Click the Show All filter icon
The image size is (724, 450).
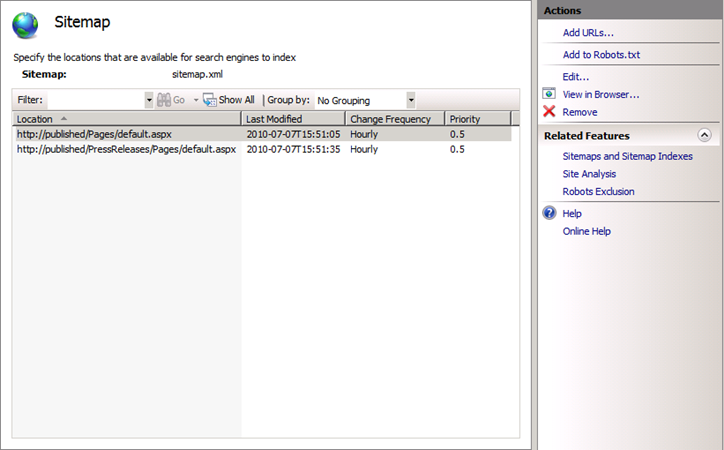click(x=210, y=100)
